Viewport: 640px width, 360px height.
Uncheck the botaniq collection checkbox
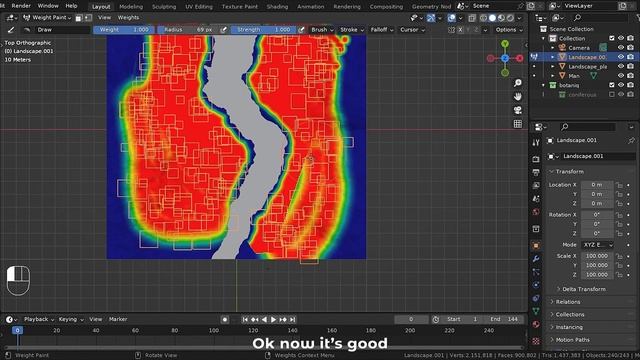pyautogui.click(x=611, y=85)
